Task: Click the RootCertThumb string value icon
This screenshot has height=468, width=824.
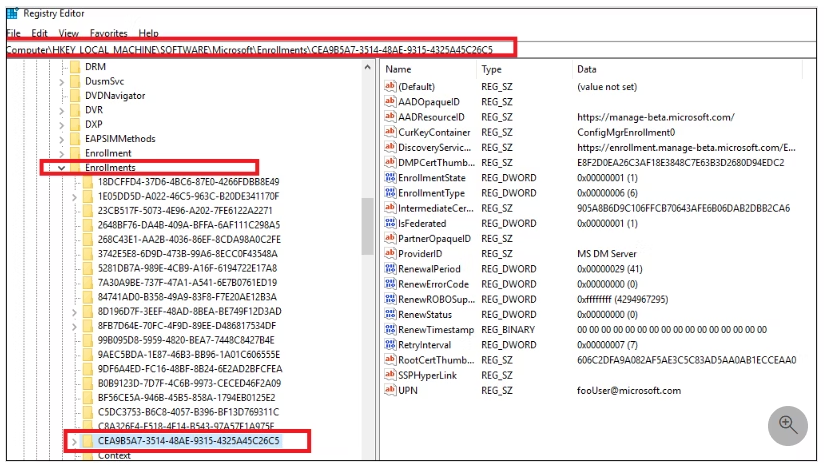Action: click(x=390, y=360)
